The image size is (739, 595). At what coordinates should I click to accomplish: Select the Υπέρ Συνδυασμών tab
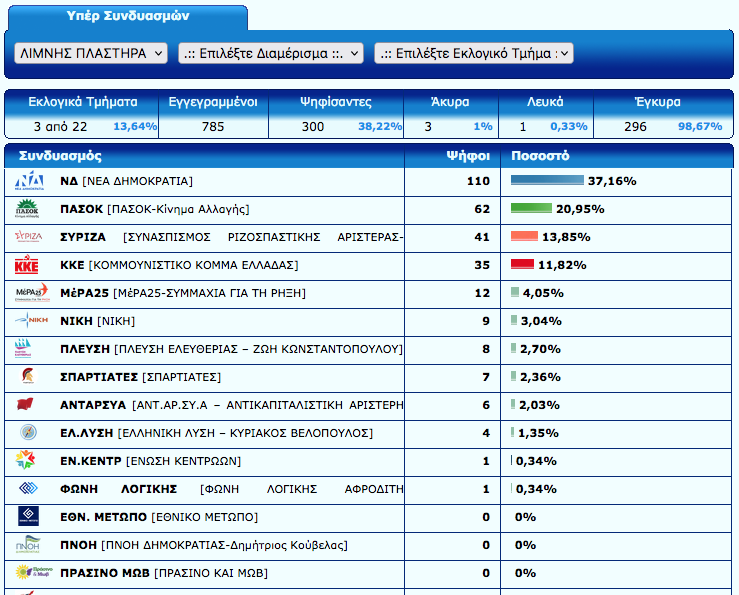(127, 17)
